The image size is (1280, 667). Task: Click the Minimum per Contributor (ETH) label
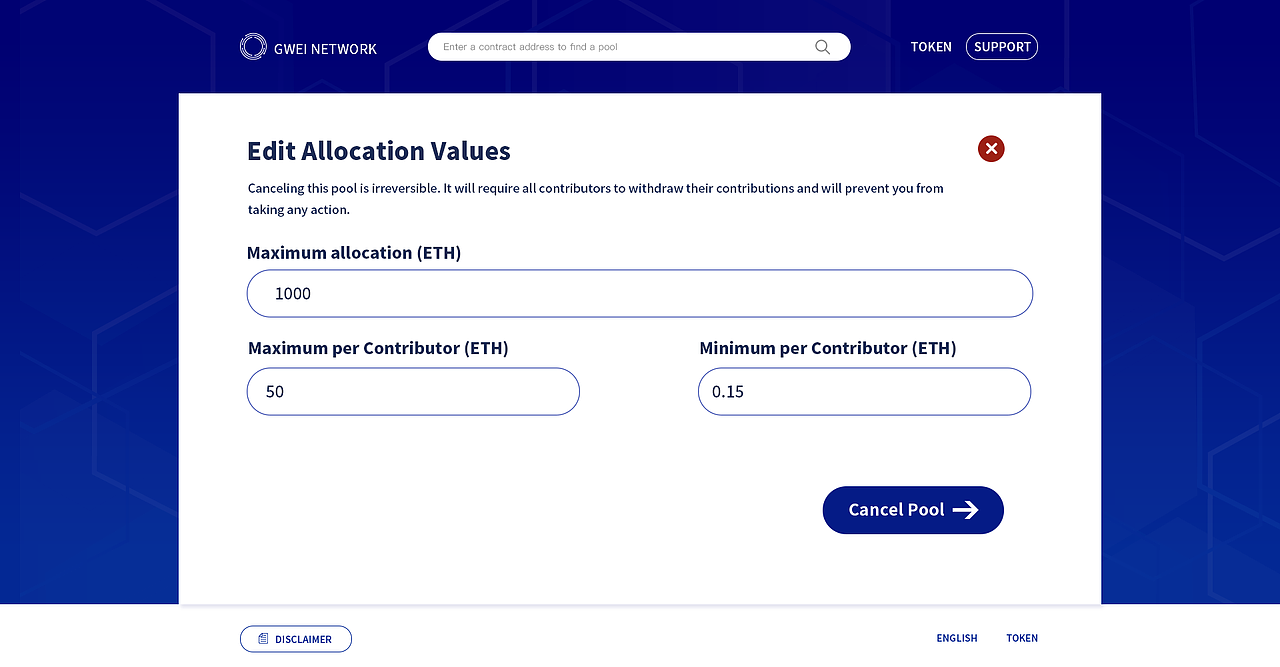(x=828, y=348)
